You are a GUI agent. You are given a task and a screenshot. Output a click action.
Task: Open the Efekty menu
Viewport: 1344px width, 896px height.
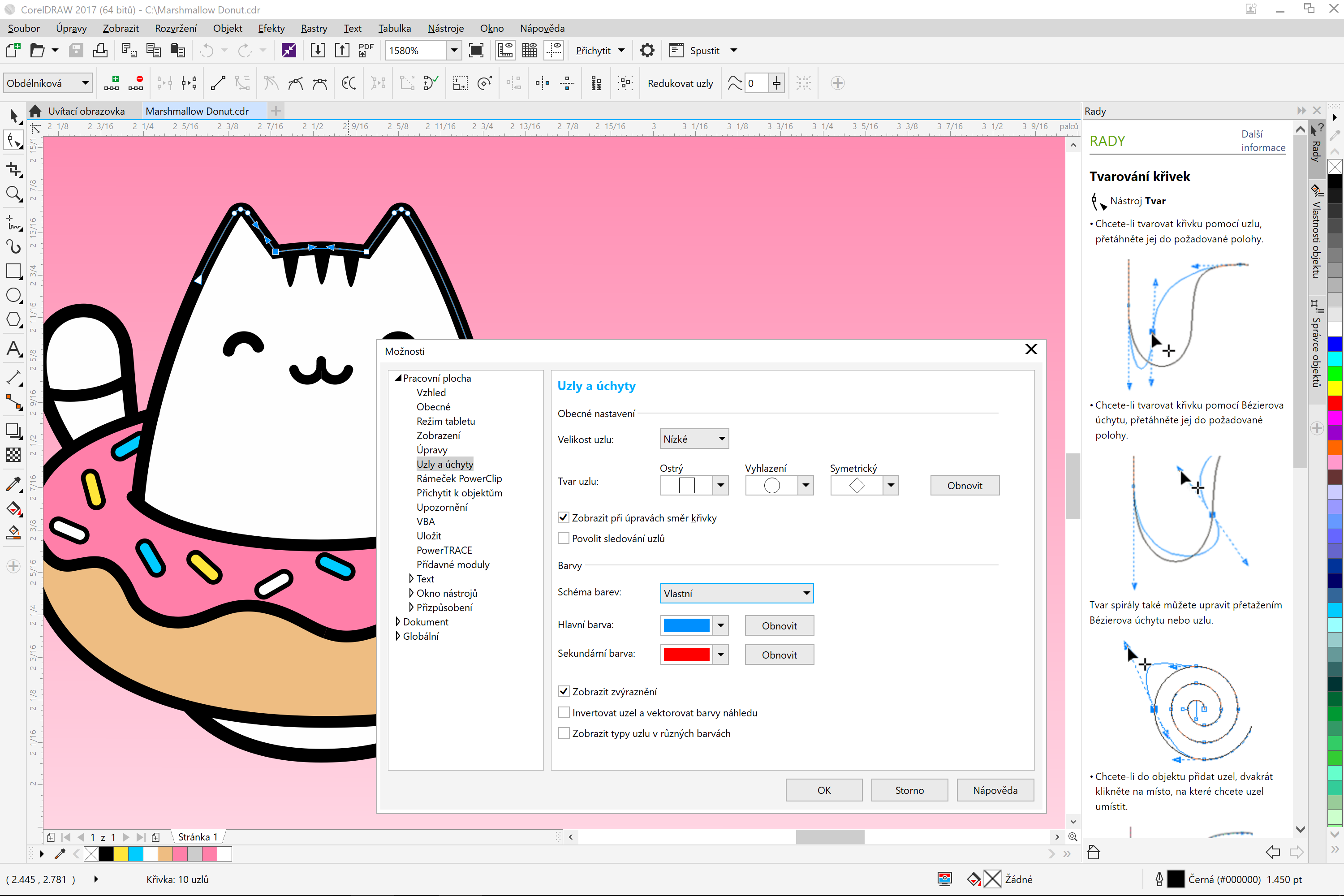[271, 28]
